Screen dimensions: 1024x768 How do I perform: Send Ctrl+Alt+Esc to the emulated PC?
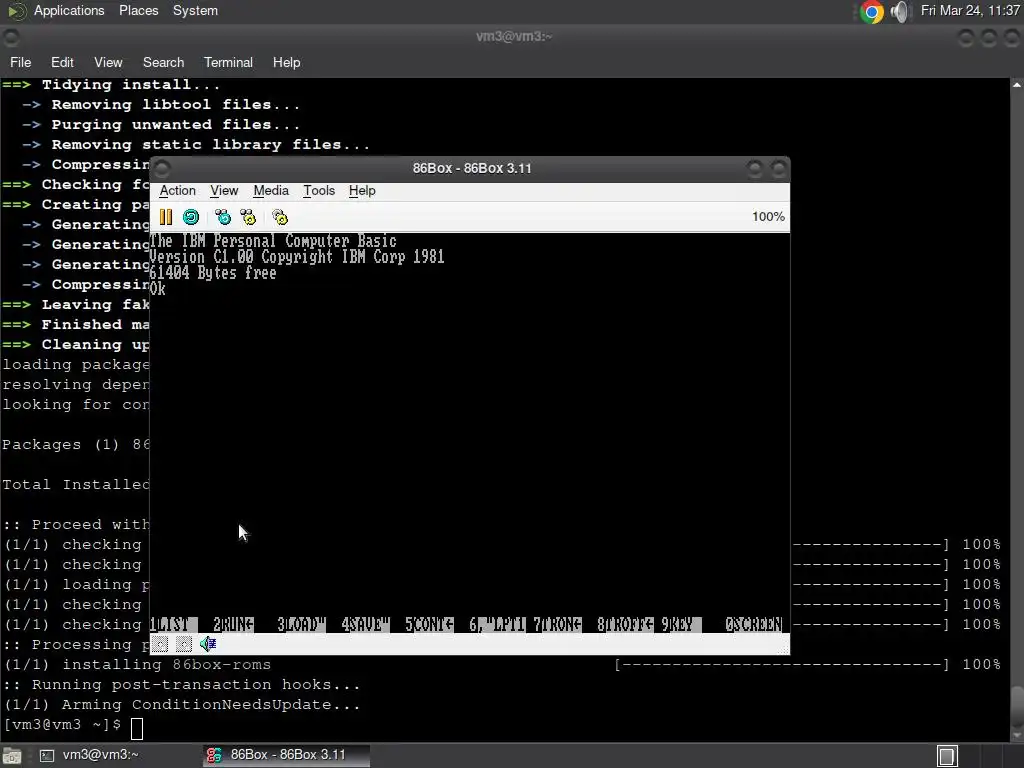pyautogui.click(x=248, y=217)
